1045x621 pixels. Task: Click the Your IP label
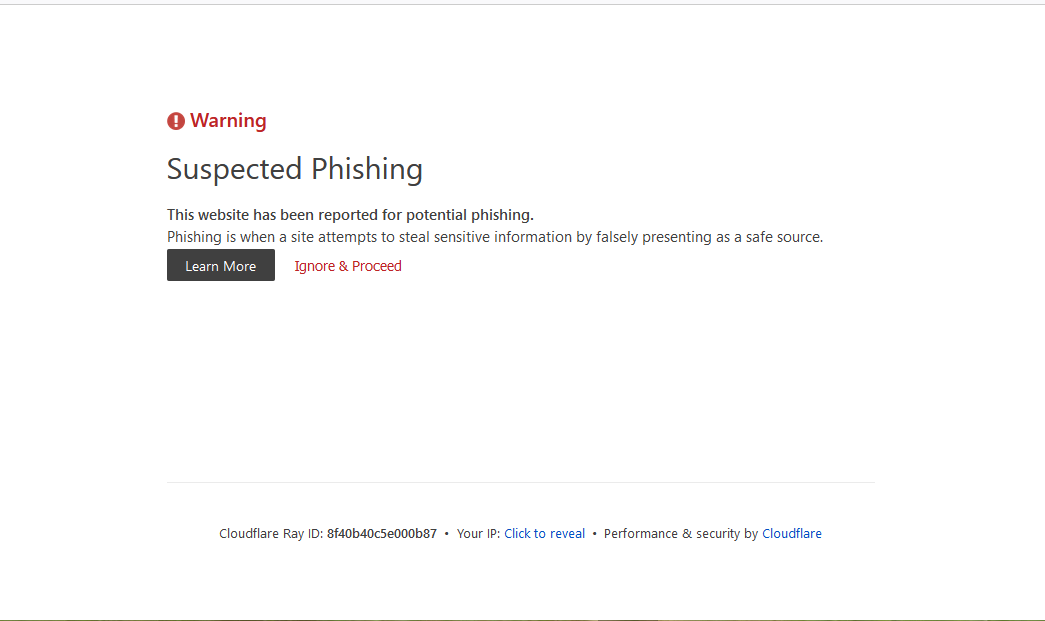click(478, 534)
